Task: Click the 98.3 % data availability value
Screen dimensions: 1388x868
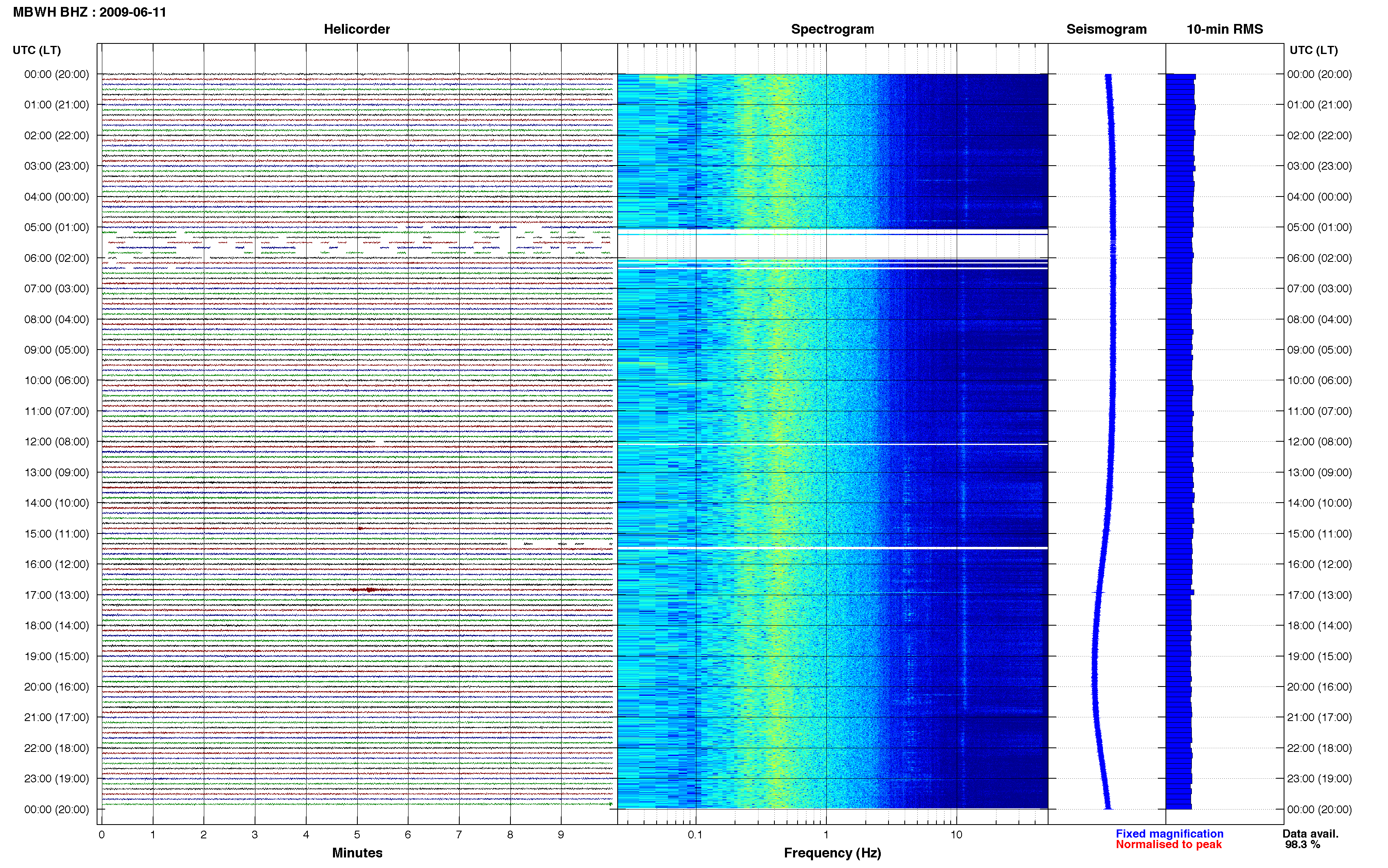Action: point(1302,845)
